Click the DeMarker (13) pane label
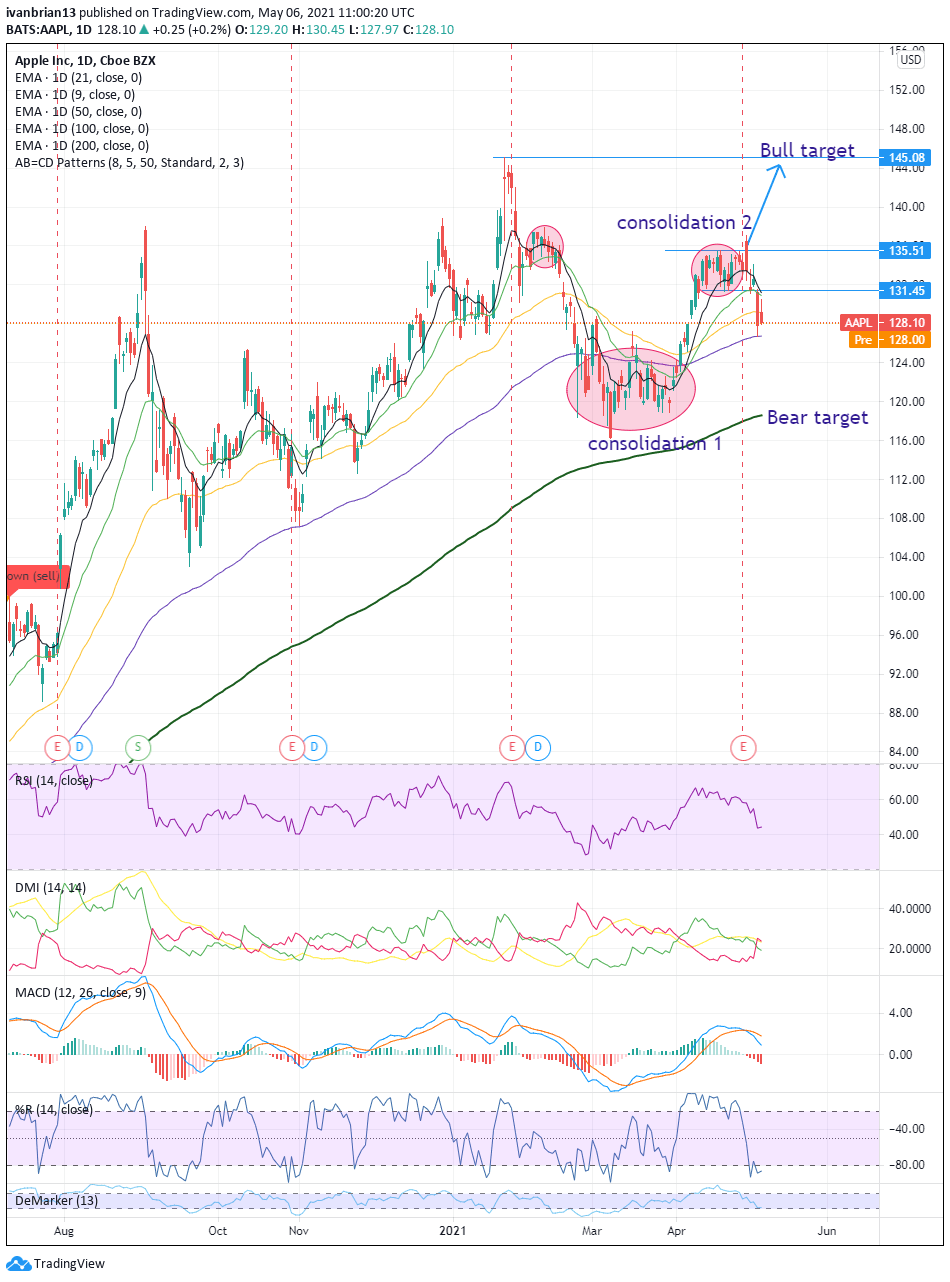950x1282 pixels. 56,1200
